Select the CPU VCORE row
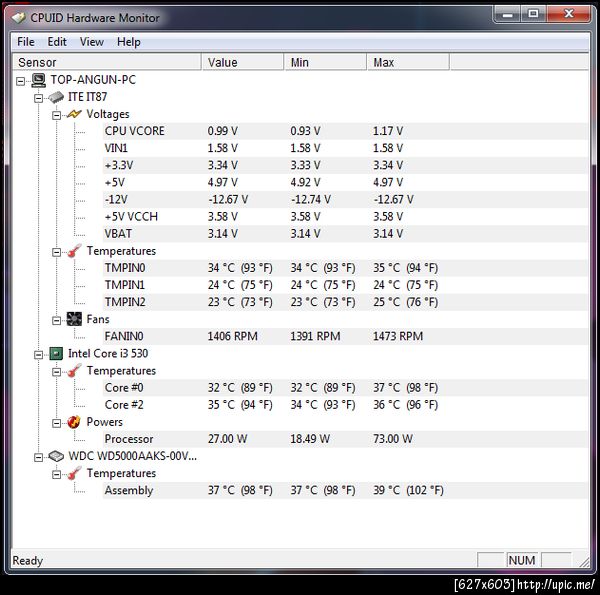 coord(346,131)
